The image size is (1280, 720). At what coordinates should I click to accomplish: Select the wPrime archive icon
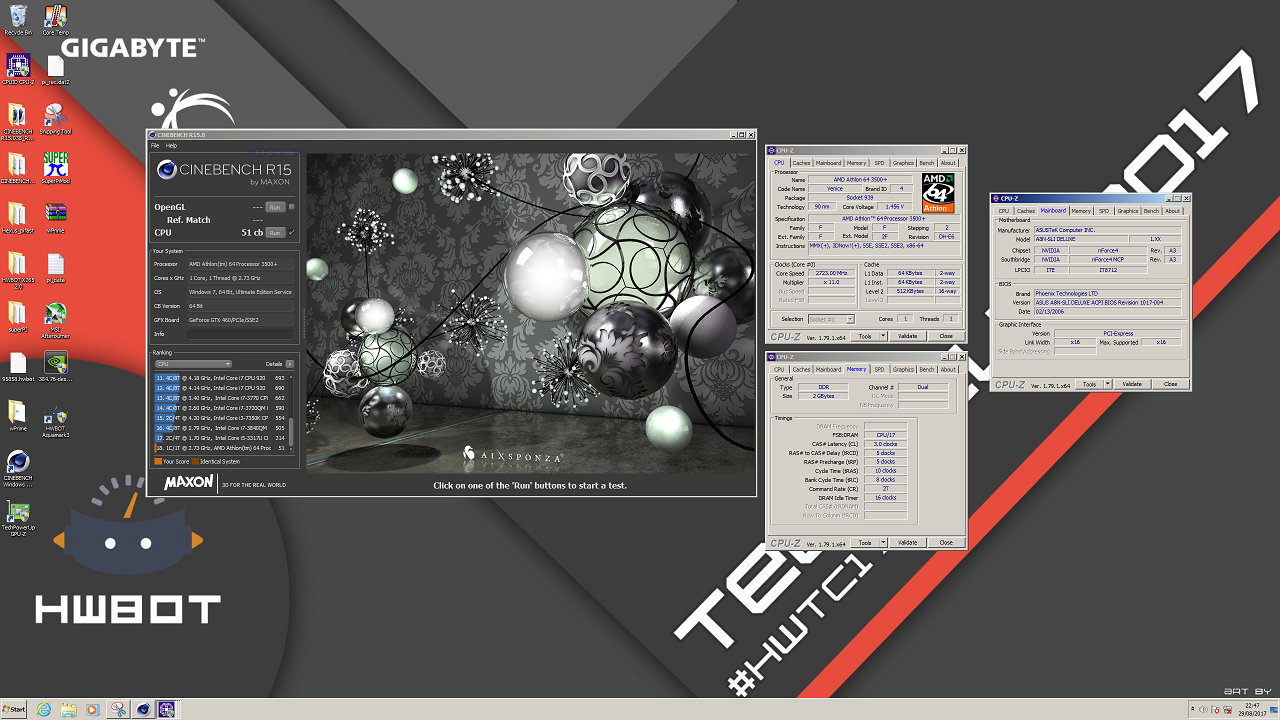click(x=55, y=216)
